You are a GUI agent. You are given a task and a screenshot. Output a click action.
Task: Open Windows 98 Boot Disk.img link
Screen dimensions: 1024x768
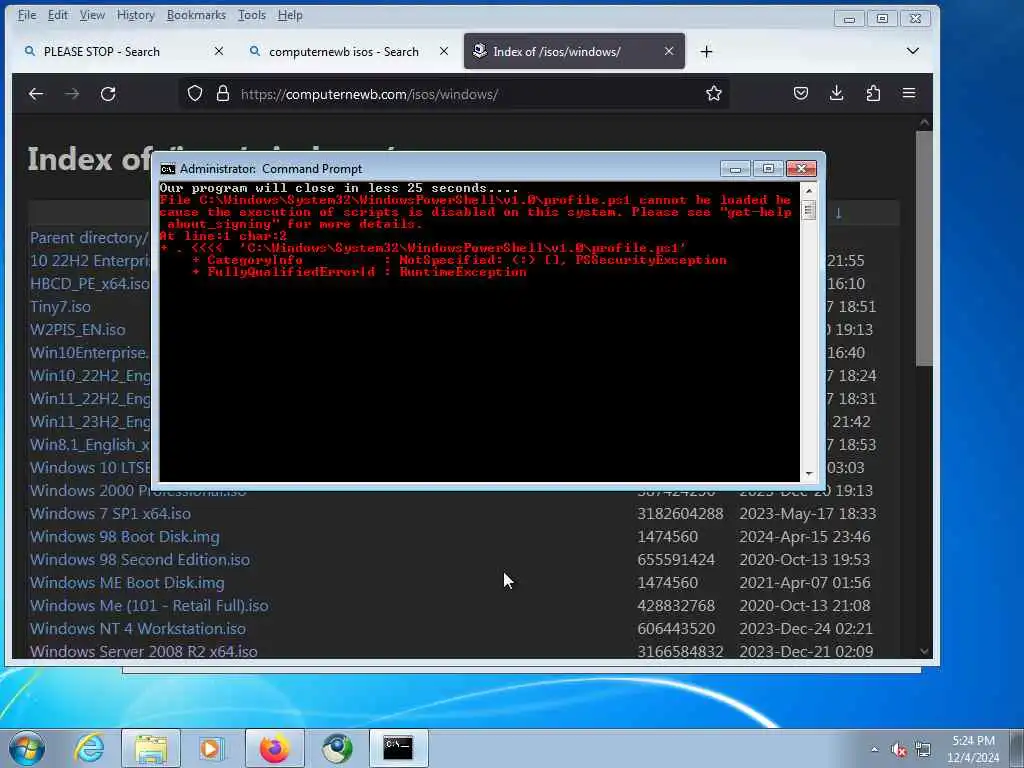click(125, 537)
